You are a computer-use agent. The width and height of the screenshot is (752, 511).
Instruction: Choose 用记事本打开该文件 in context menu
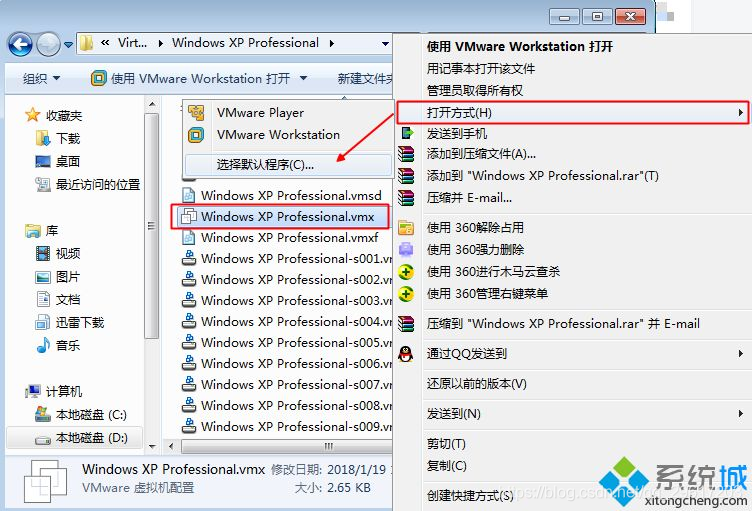pyautogui.click(x=481, y=69)
